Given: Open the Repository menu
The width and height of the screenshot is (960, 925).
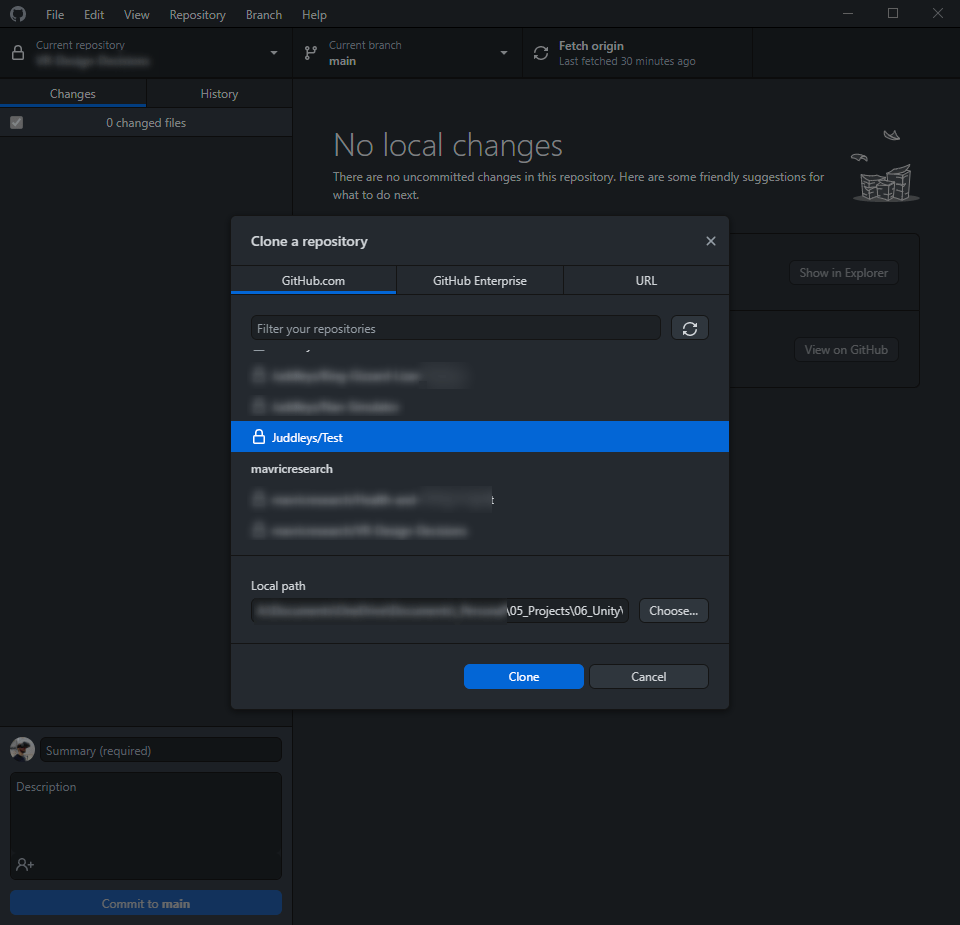Looking at the screenshot, I should 197,15.
